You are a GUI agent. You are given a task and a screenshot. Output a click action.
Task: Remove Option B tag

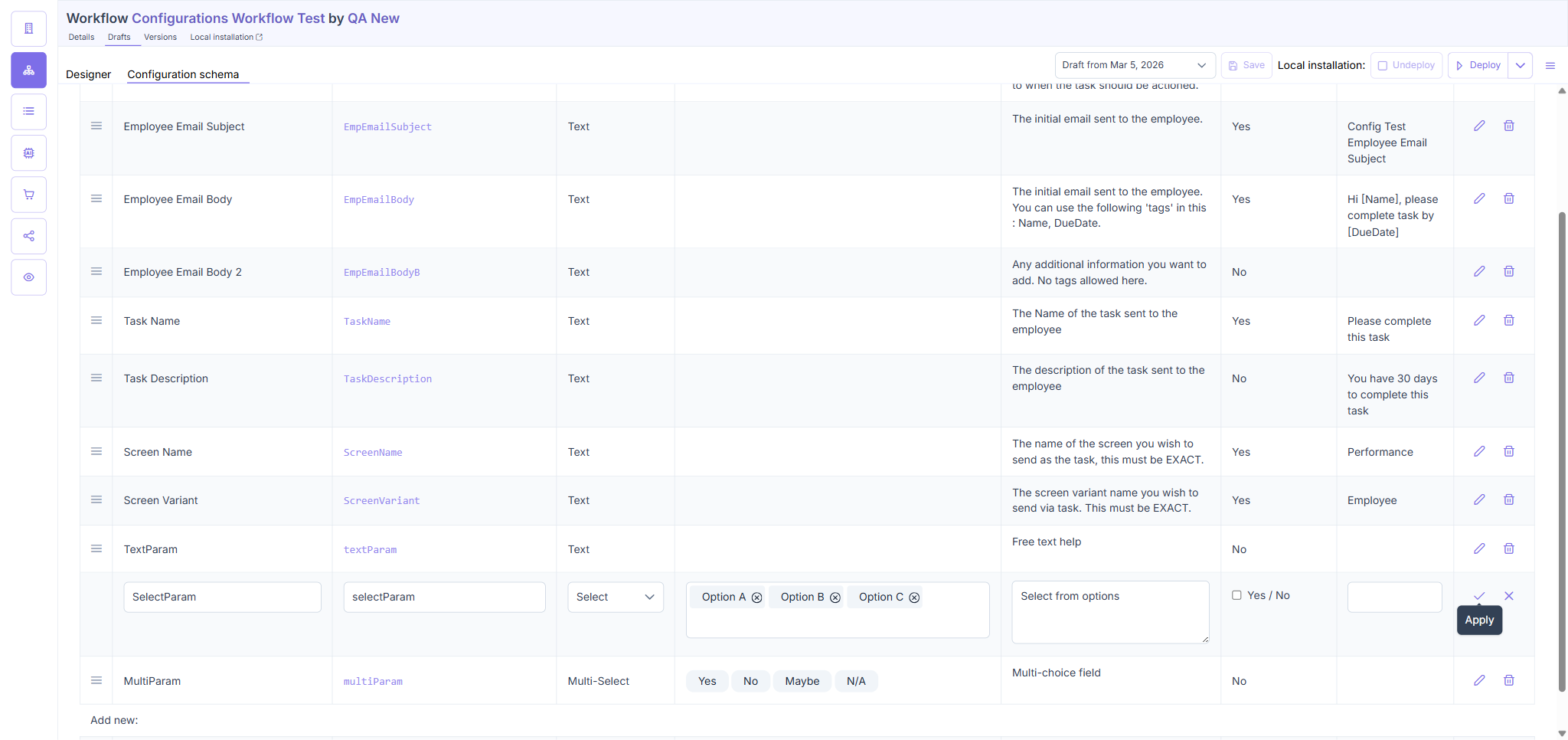pyautogui.click(x=835, y=598)
